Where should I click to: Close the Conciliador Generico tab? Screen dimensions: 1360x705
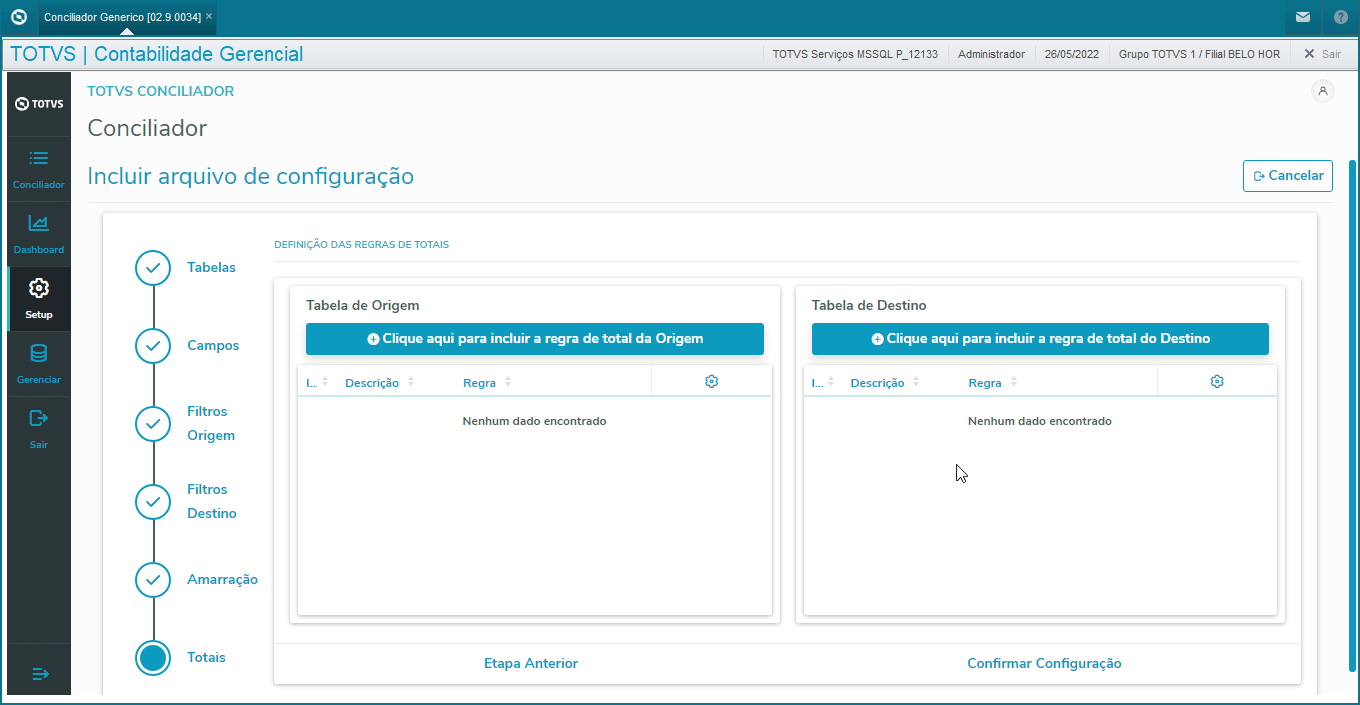point(209,17)
